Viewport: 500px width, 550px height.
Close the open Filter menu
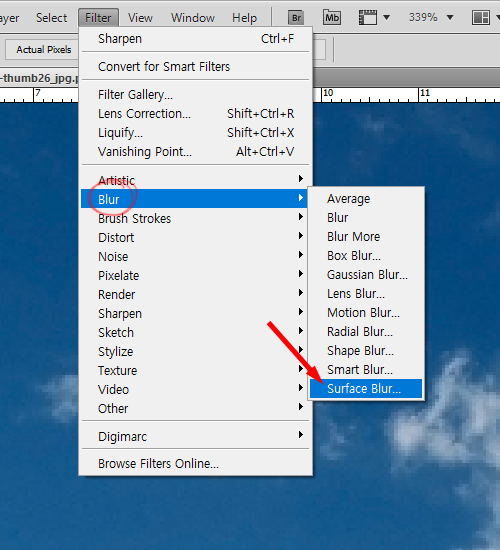(98, 18)
